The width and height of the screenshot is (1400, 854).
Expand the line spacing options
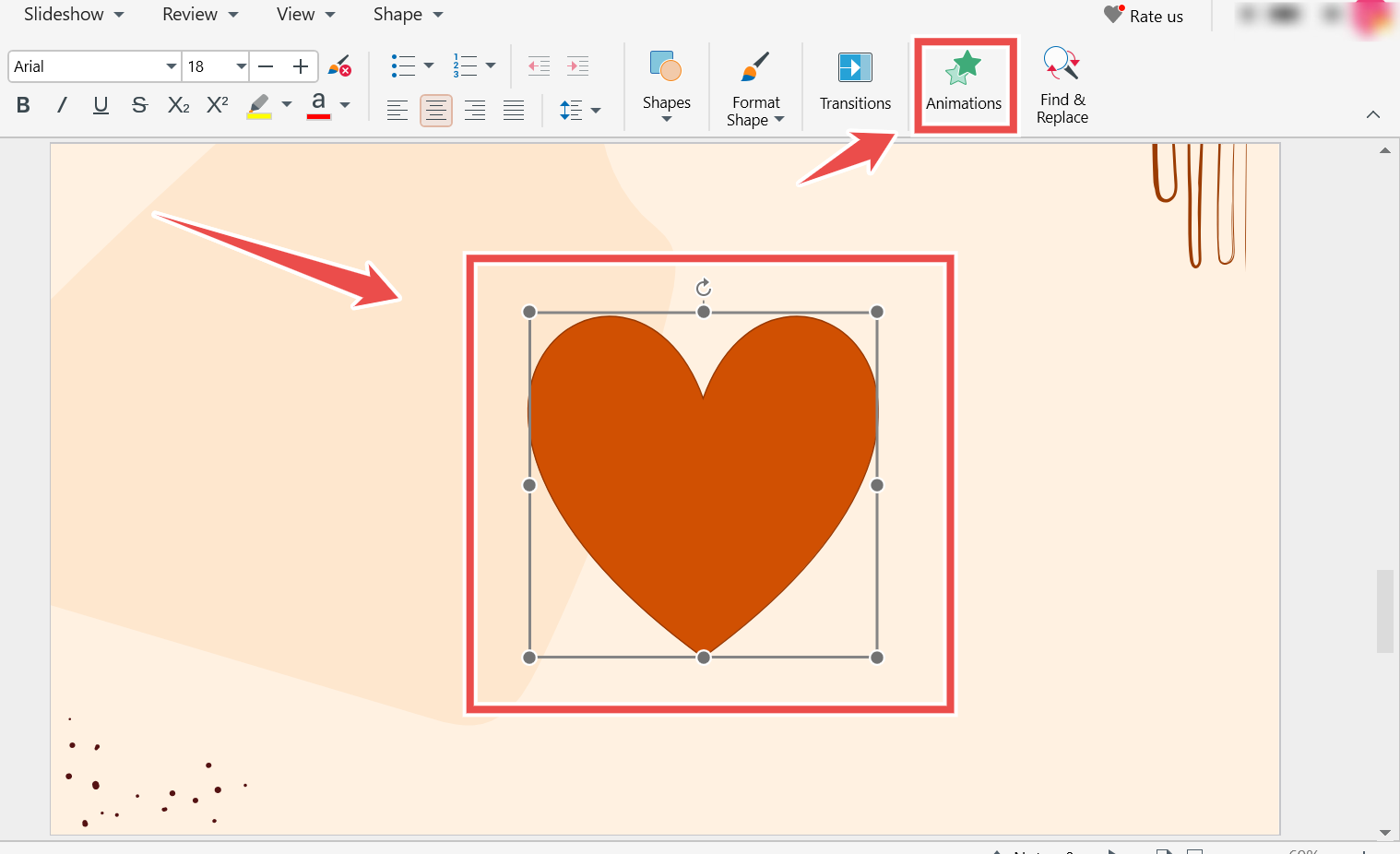point(596,111)
